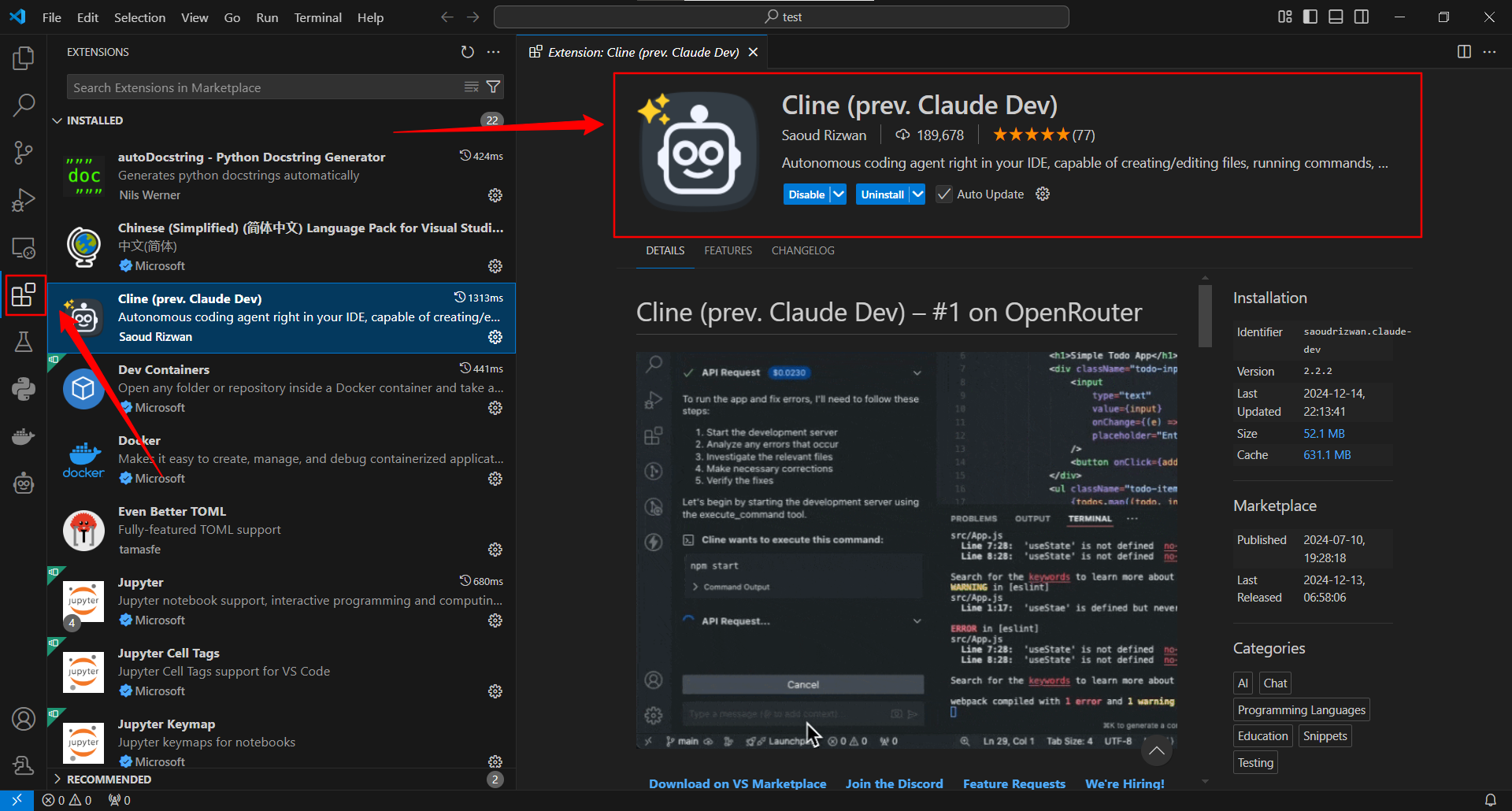Open the Source Control view
This screenshot has width=1512, height=811.
pos(24,152)
